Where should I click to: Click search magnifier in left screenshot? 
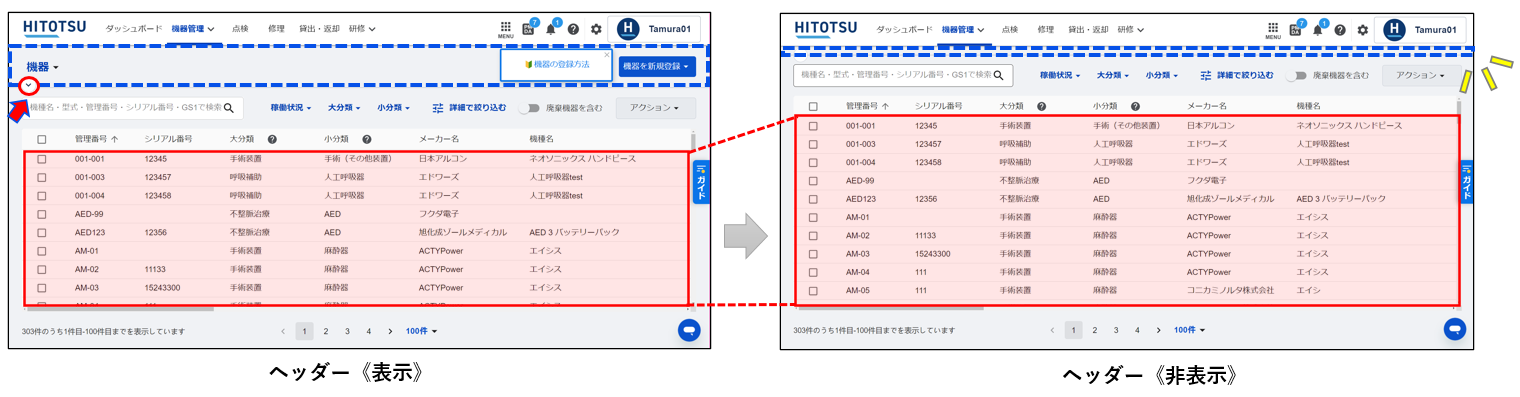[x=229, y=107]
